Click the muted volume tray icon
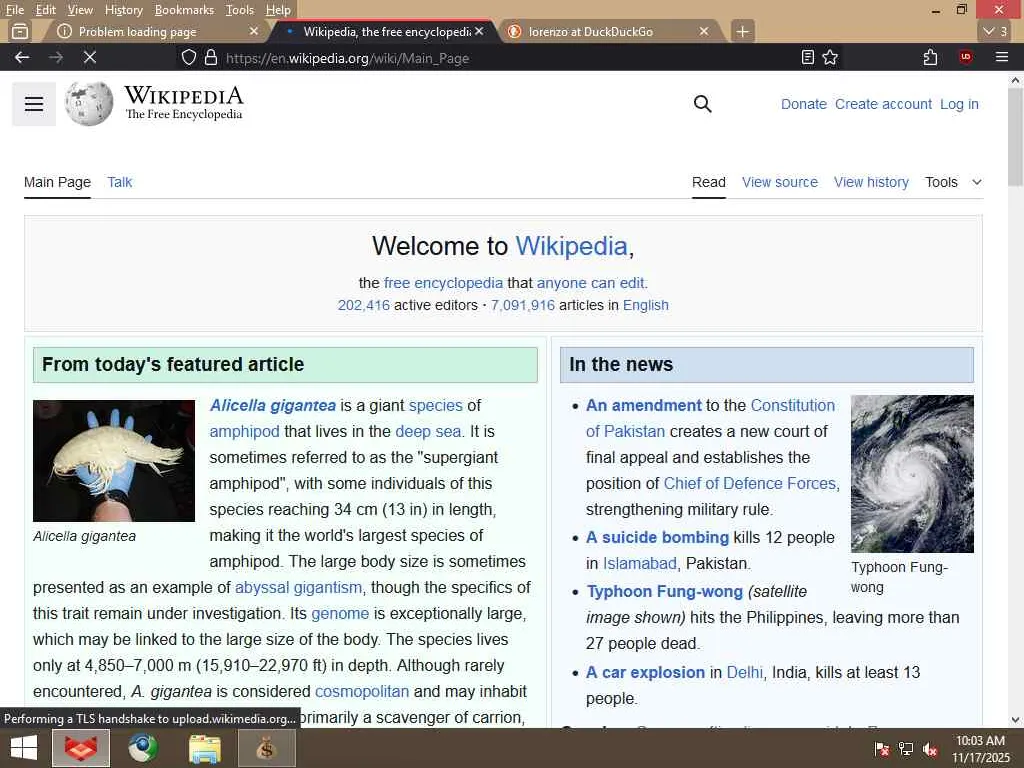Image resolution: width=1024 pixels, height=768 pixels. [930, 749]
